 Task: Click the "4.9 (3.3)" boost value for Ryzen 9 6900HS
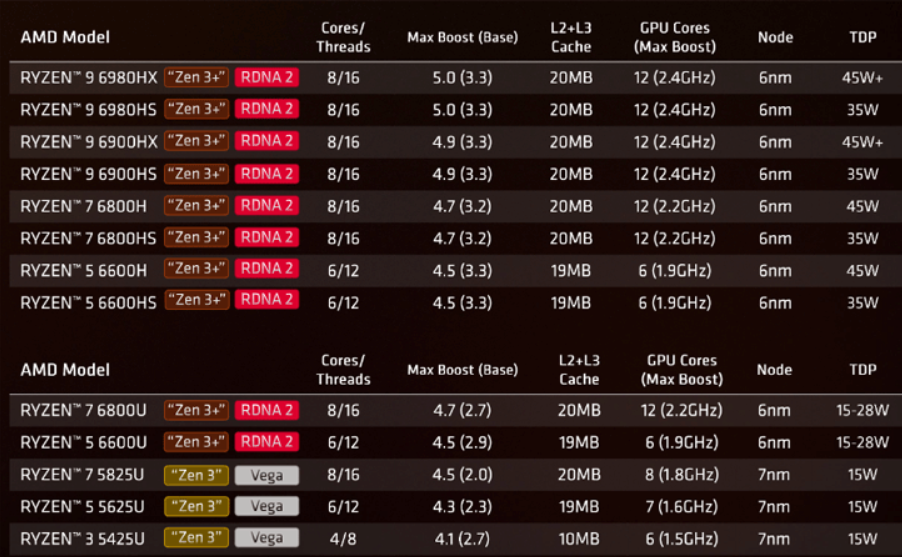463,174
